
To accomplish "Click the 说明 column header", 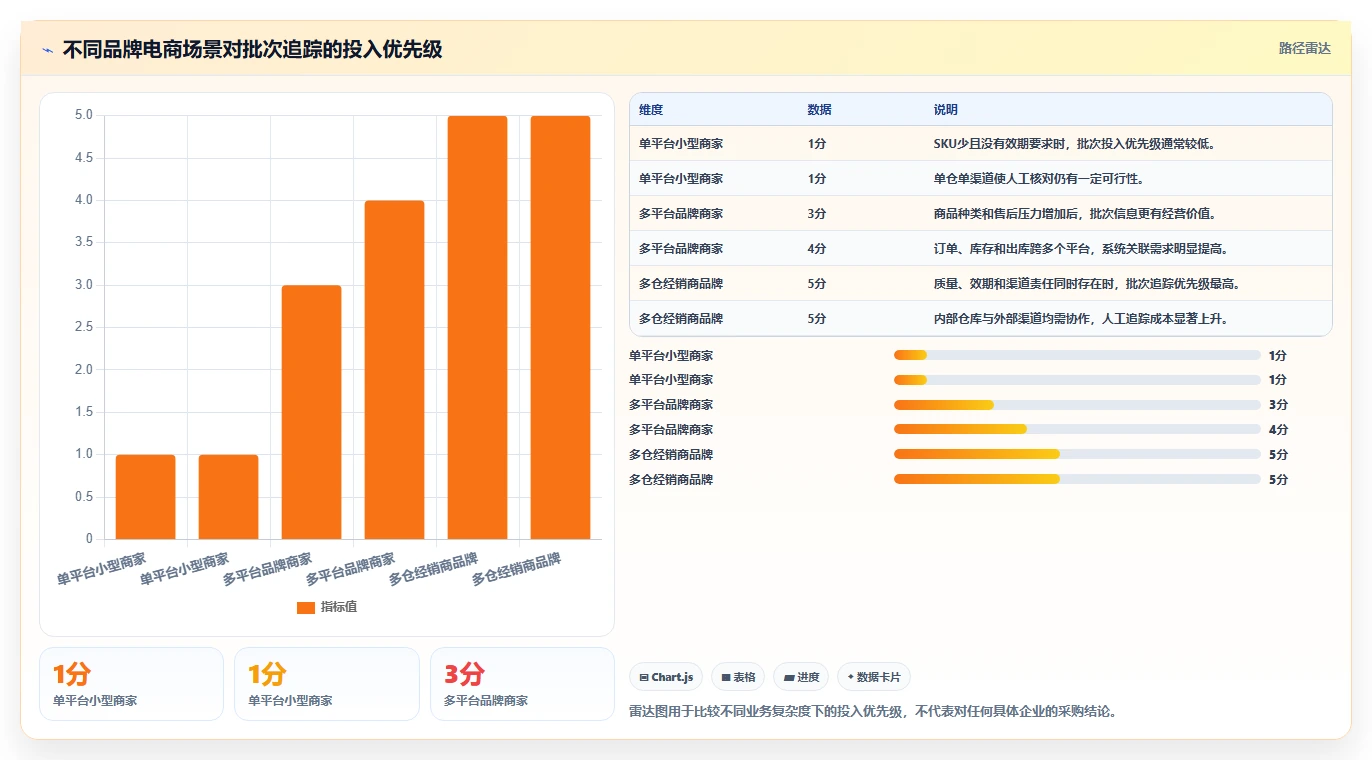I will coord(946,110).
